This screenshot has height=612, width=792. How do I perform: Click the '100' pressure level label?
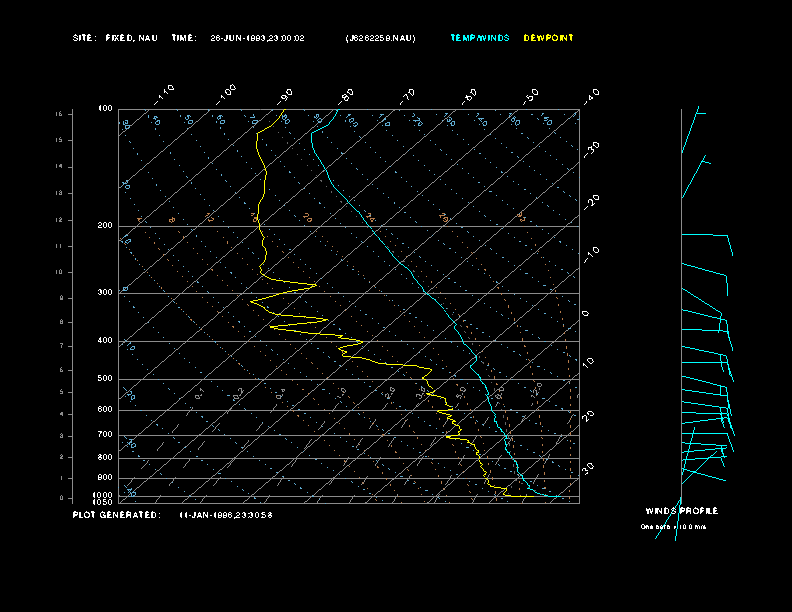coord(105,109)
